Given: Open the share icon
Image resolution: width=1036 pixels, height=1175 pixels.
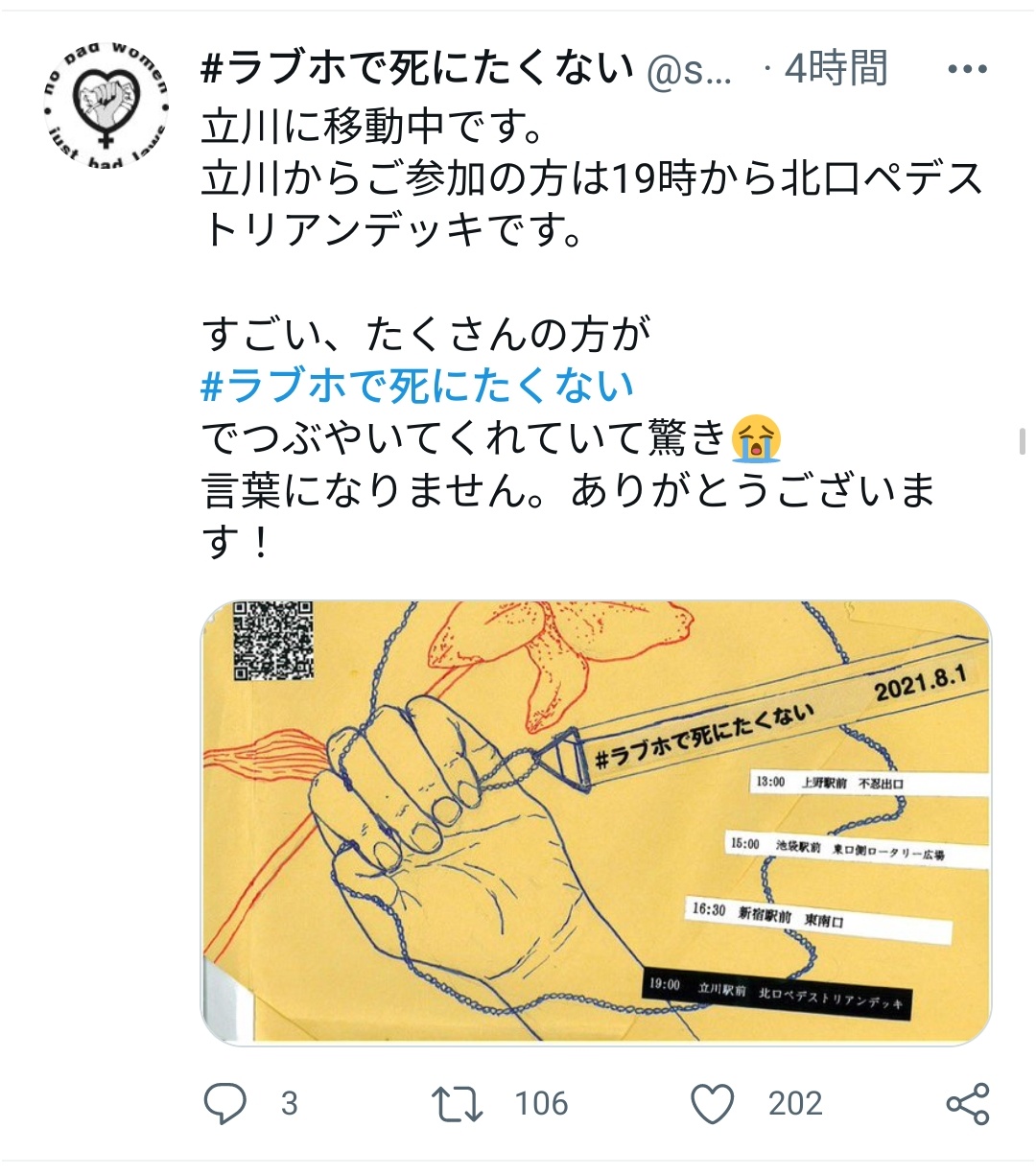Looking at the screenshot, I should [967, 1104].
